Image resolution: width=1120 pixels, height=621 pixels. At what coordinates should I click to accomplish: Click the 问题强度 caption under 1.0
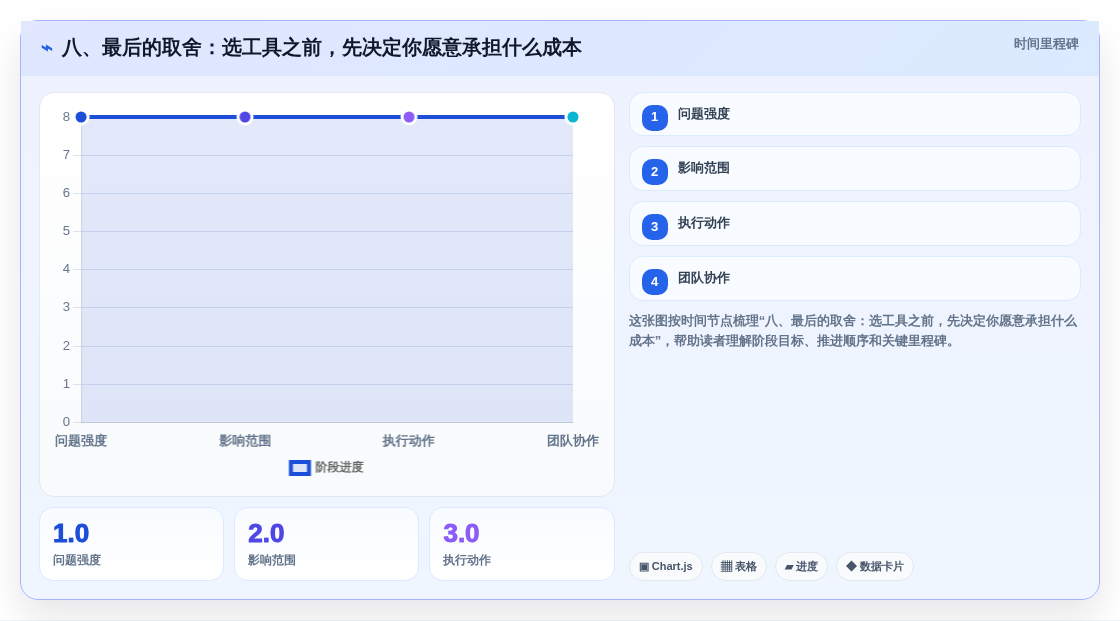tap(77, 560)
